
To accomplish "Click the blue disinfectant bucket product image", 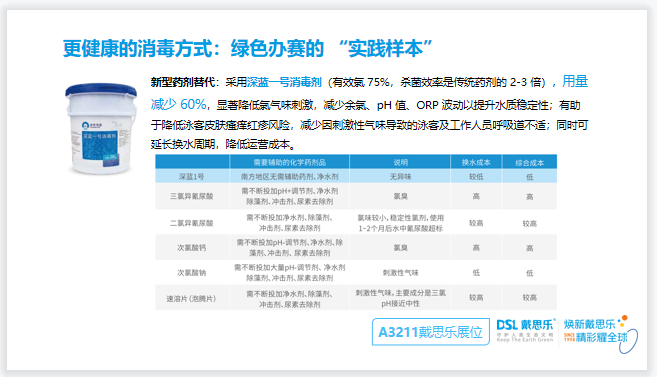I will pos(101,128).
